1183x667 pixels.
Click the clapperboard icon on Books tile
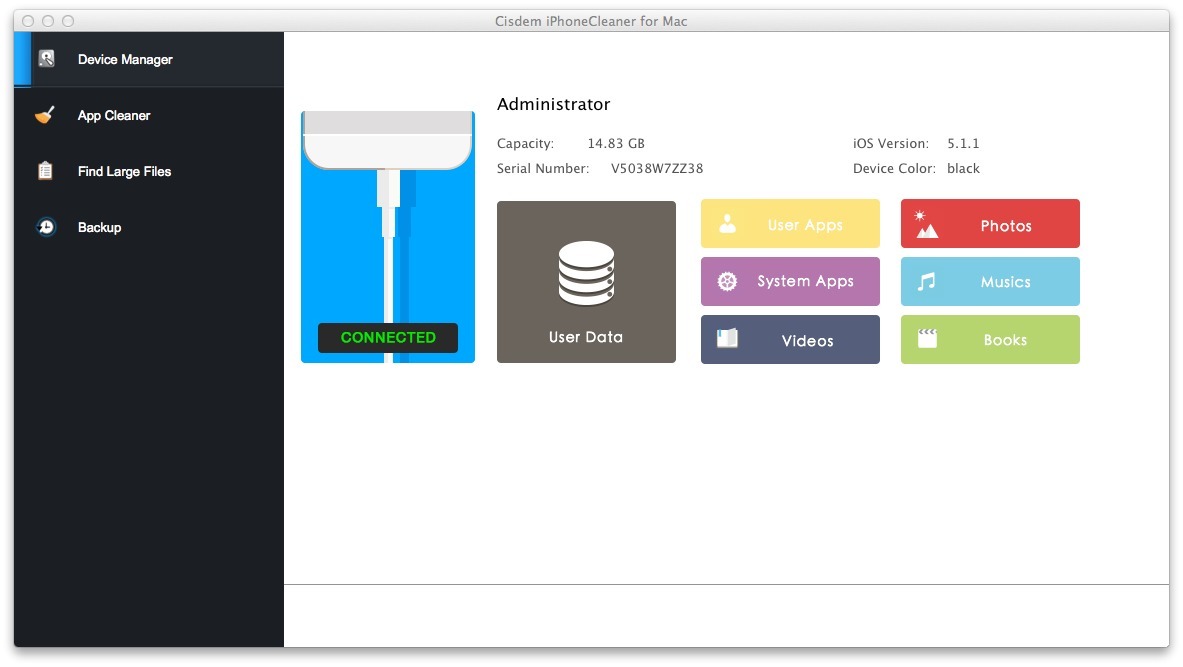[x=927, y=339]
